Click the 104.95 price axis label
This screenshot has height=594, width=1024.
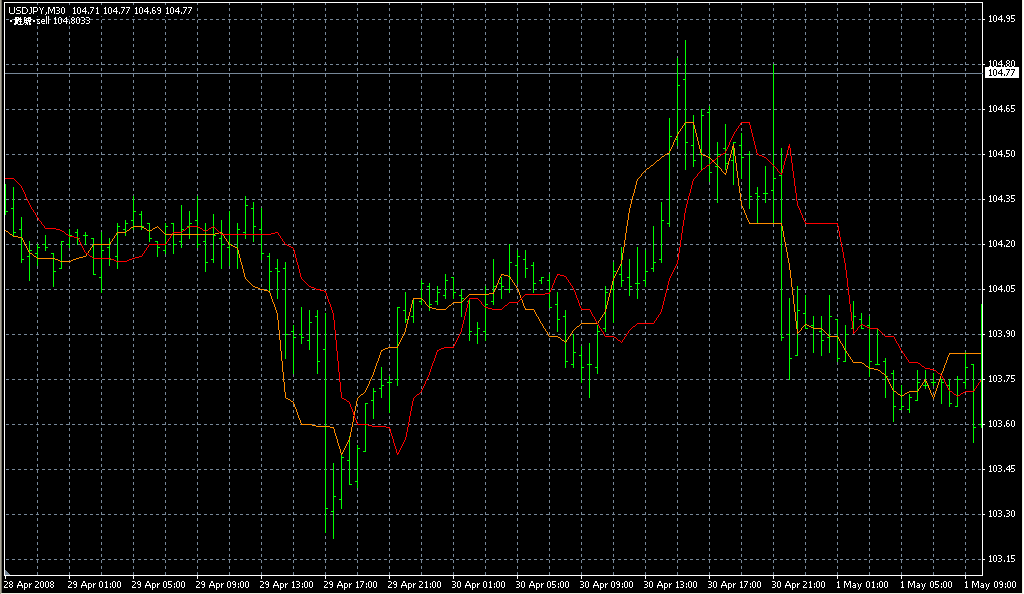tap(1002, 19)
